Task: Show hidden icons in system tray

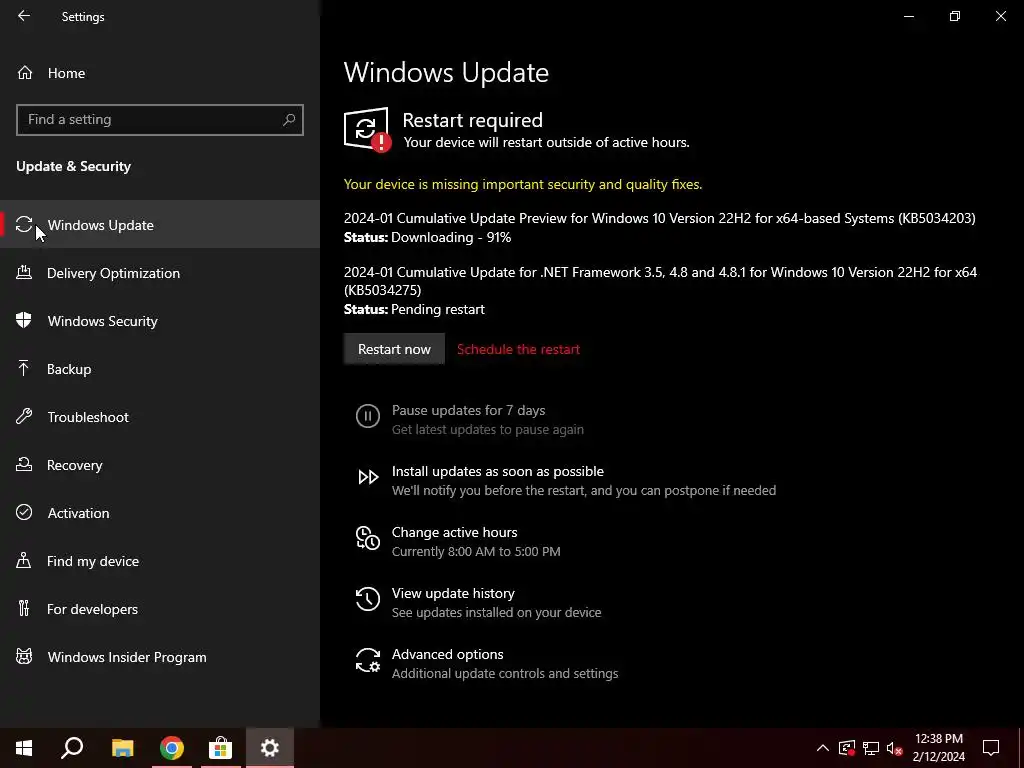Action: [x=823, y=748]
